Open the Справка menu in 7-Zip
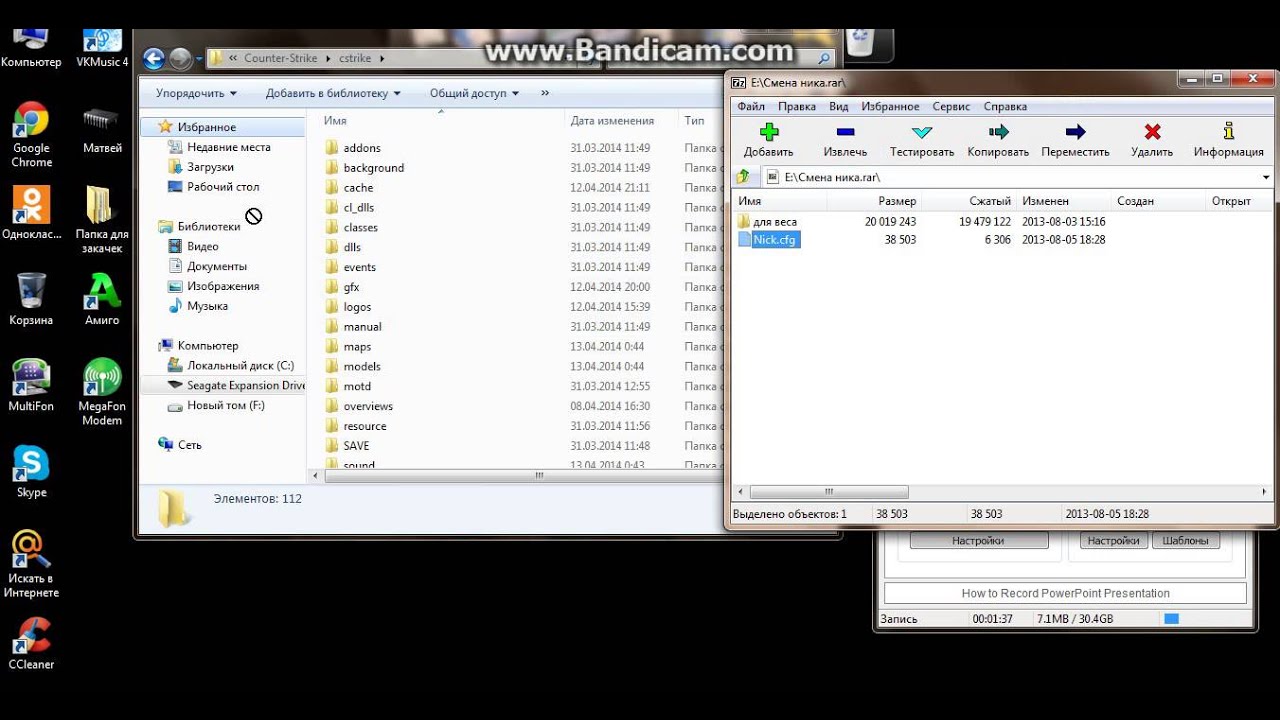Image resolution: width=1280 pixels, height=720 pixels. coord(1005,106)
